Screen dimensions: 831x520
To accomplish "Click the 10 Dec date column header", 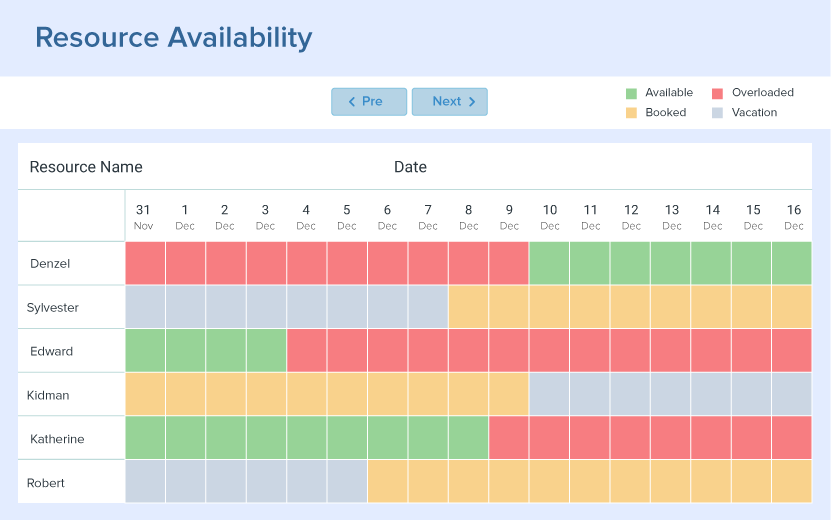I will point(550,216).
